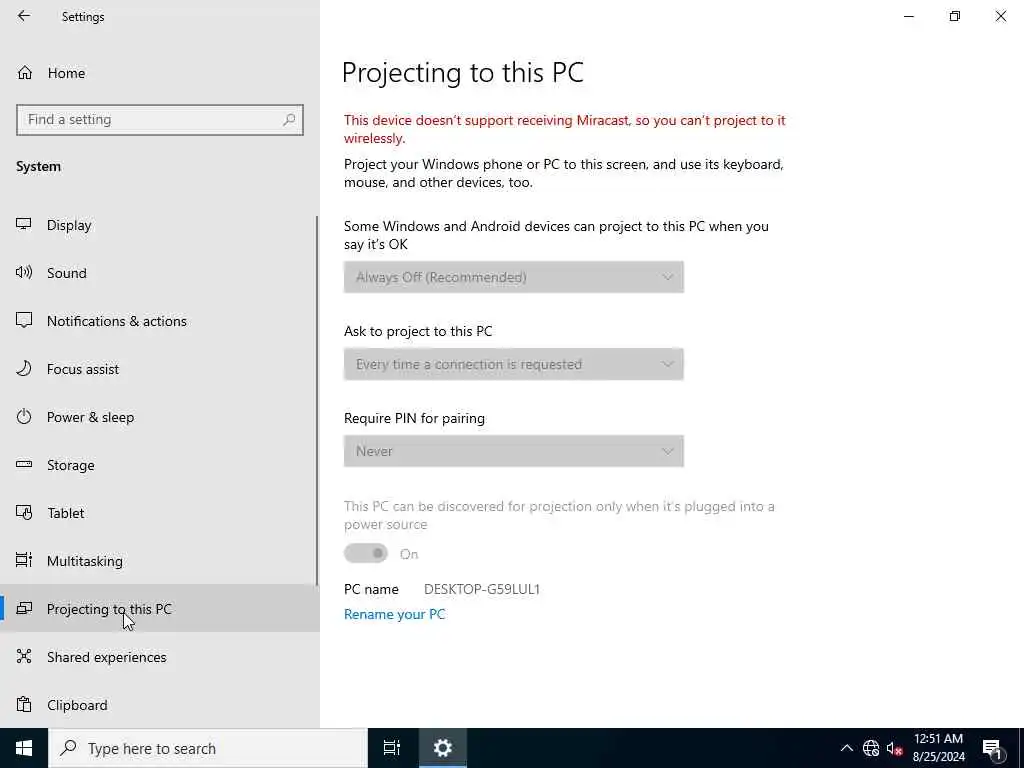The image size is (1024, 768).
Task: Open the Action Center notifications icon
Action: point(993,748)
